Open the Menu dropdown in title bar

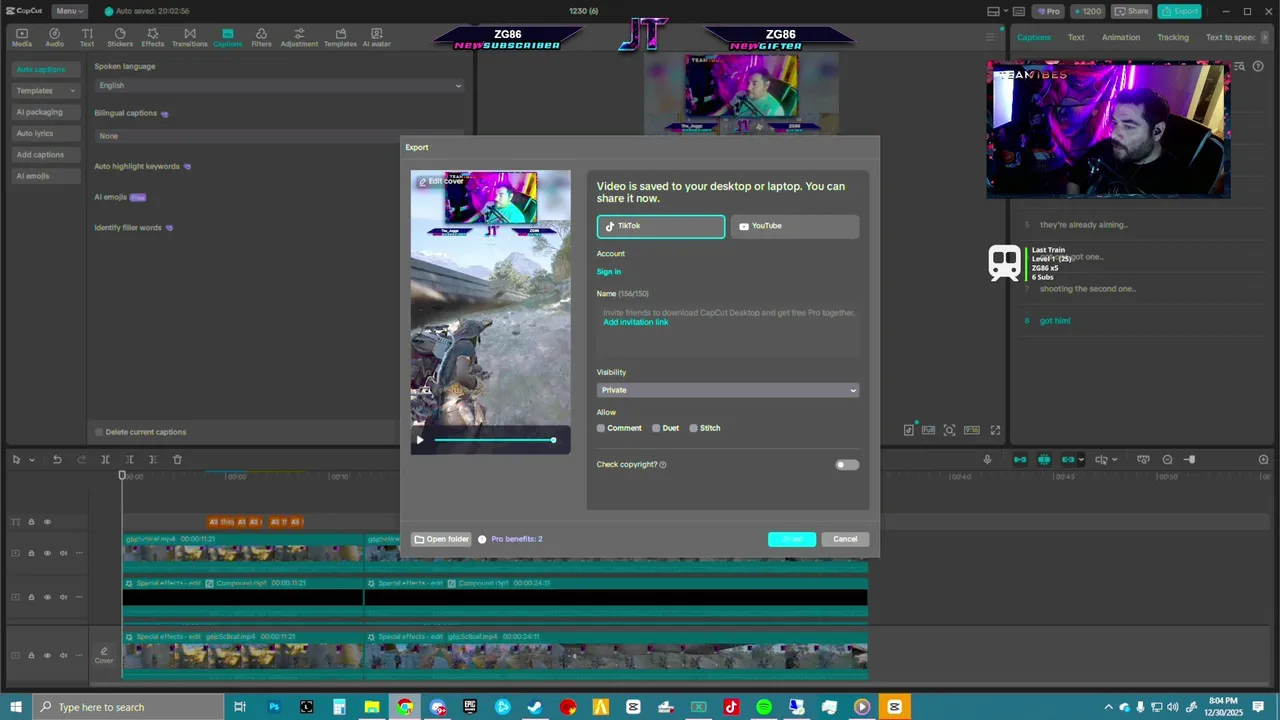pyautogui.click(x=68, y=11)
